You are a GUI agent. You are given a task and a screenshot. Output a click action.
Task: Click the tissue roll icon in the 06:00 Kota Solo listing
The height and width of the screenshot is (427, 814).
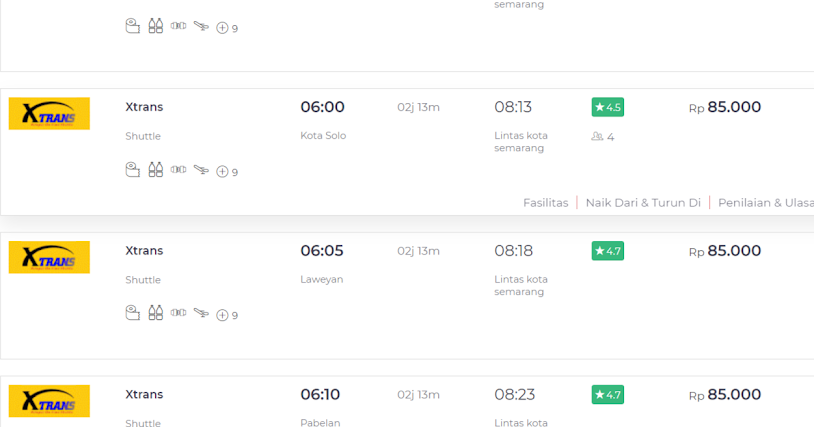pyautogui.click(x=132, y=170)
